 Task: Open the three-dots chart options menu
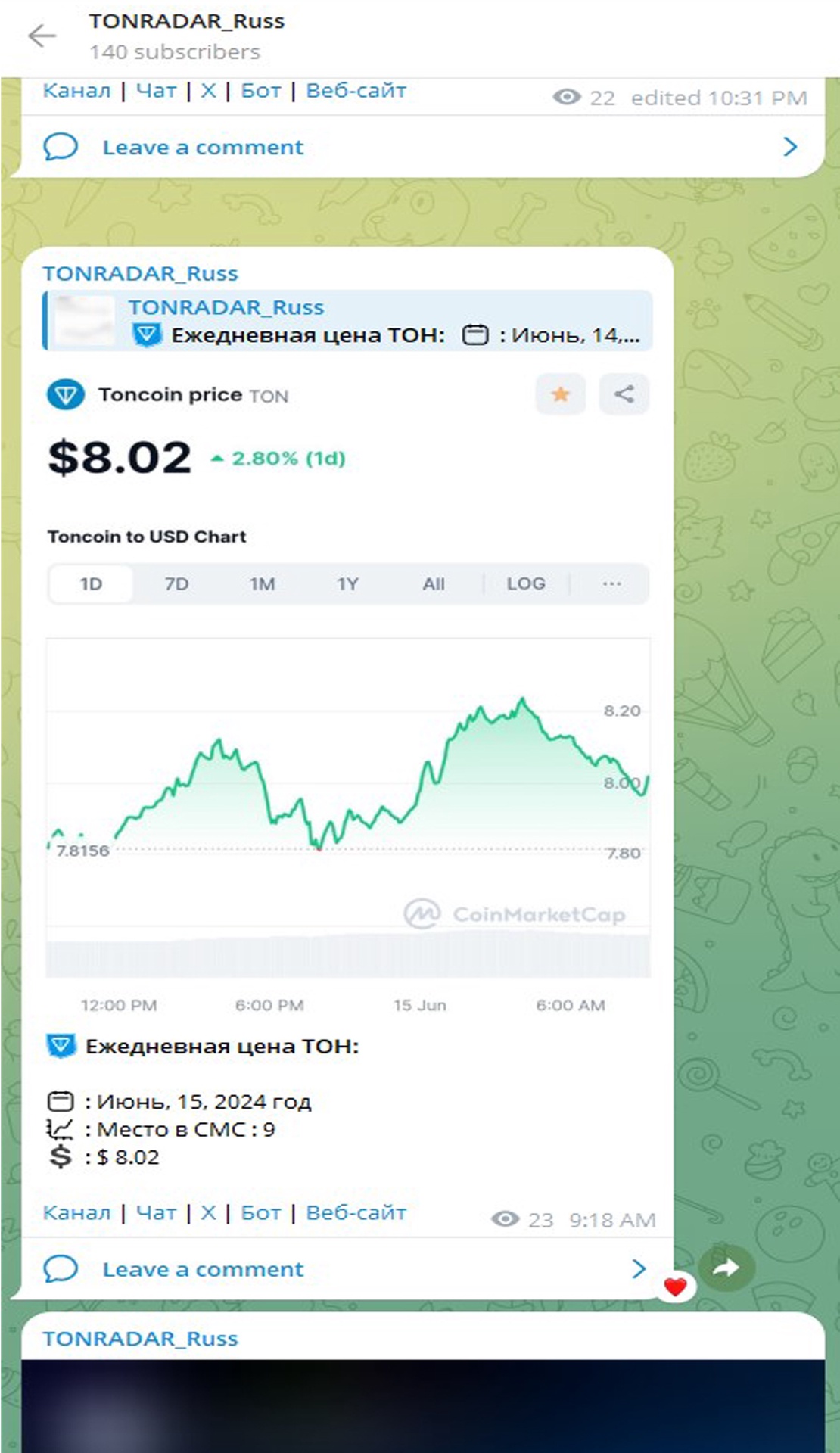[x=611, y=584]
